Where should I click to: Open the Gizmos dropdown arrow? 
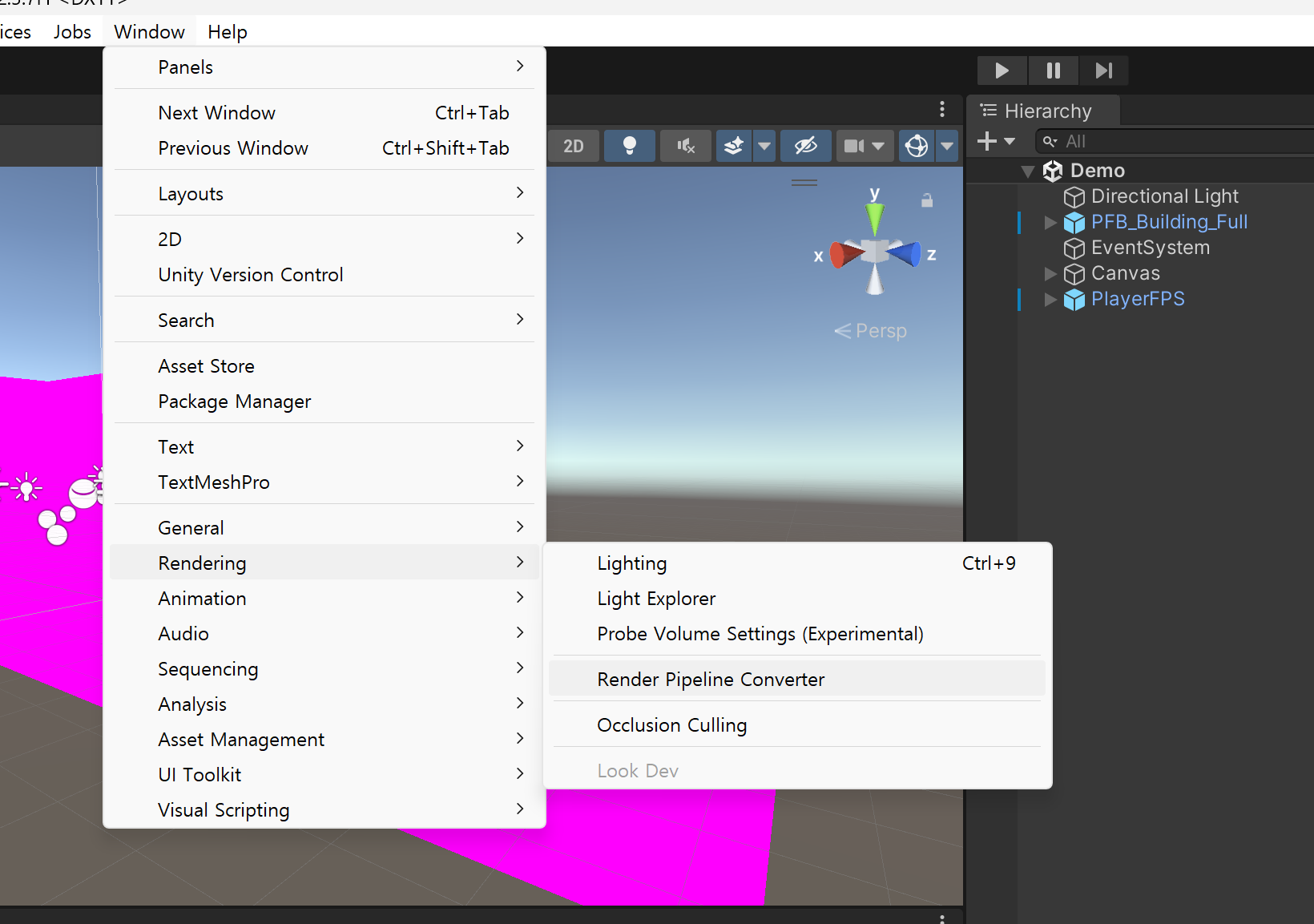coord(947,146)
